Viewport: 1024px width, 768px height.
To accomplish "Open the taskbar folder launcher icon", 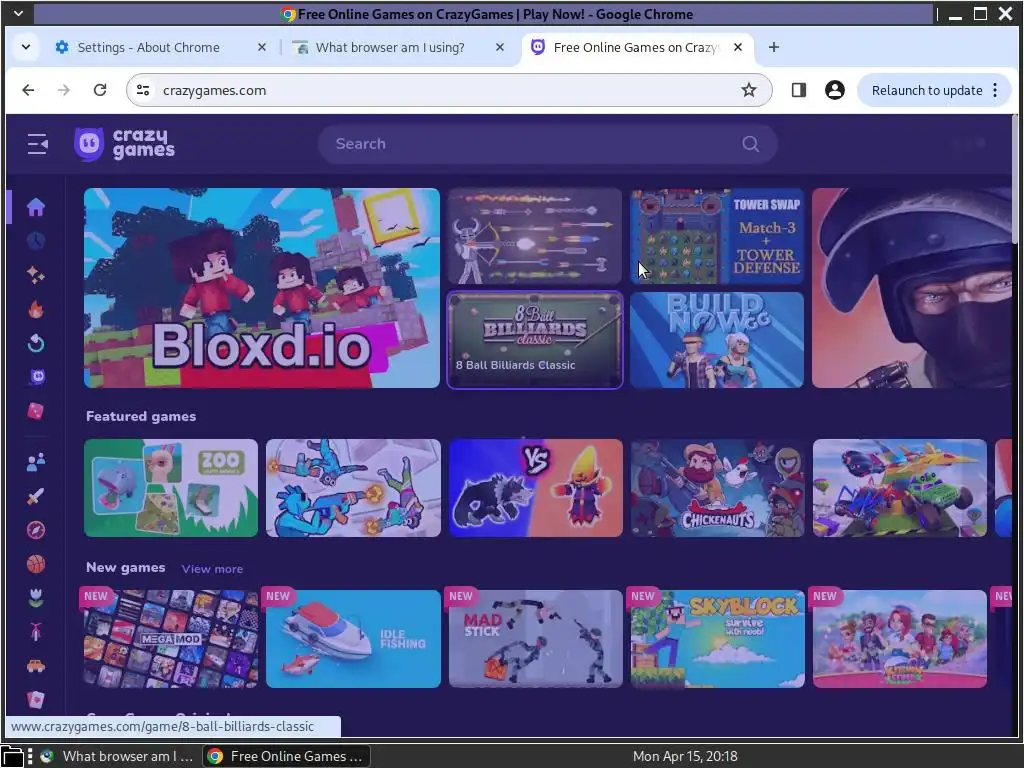I will tap(12, 756).
